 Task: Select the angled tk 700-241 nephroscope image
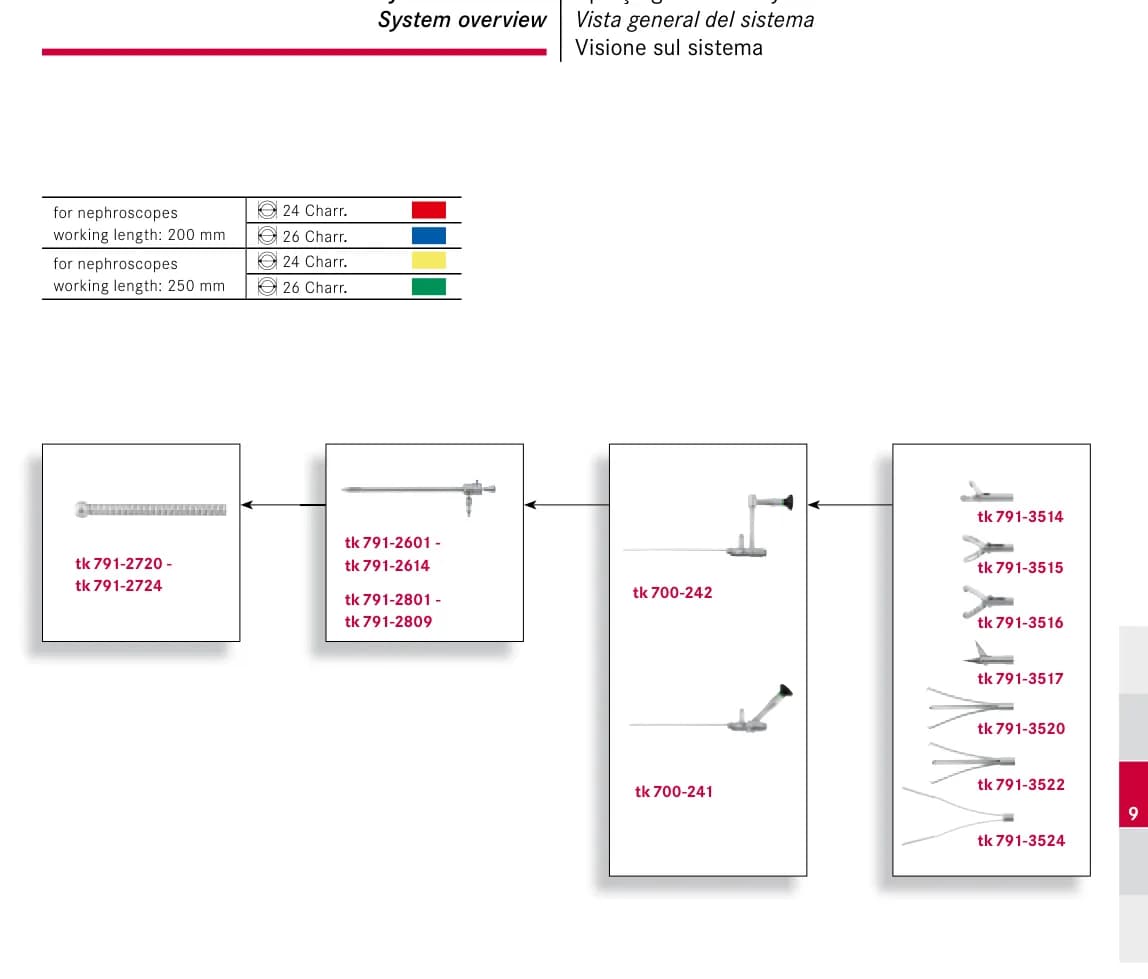pyautogui.click(x=711, y=708)
